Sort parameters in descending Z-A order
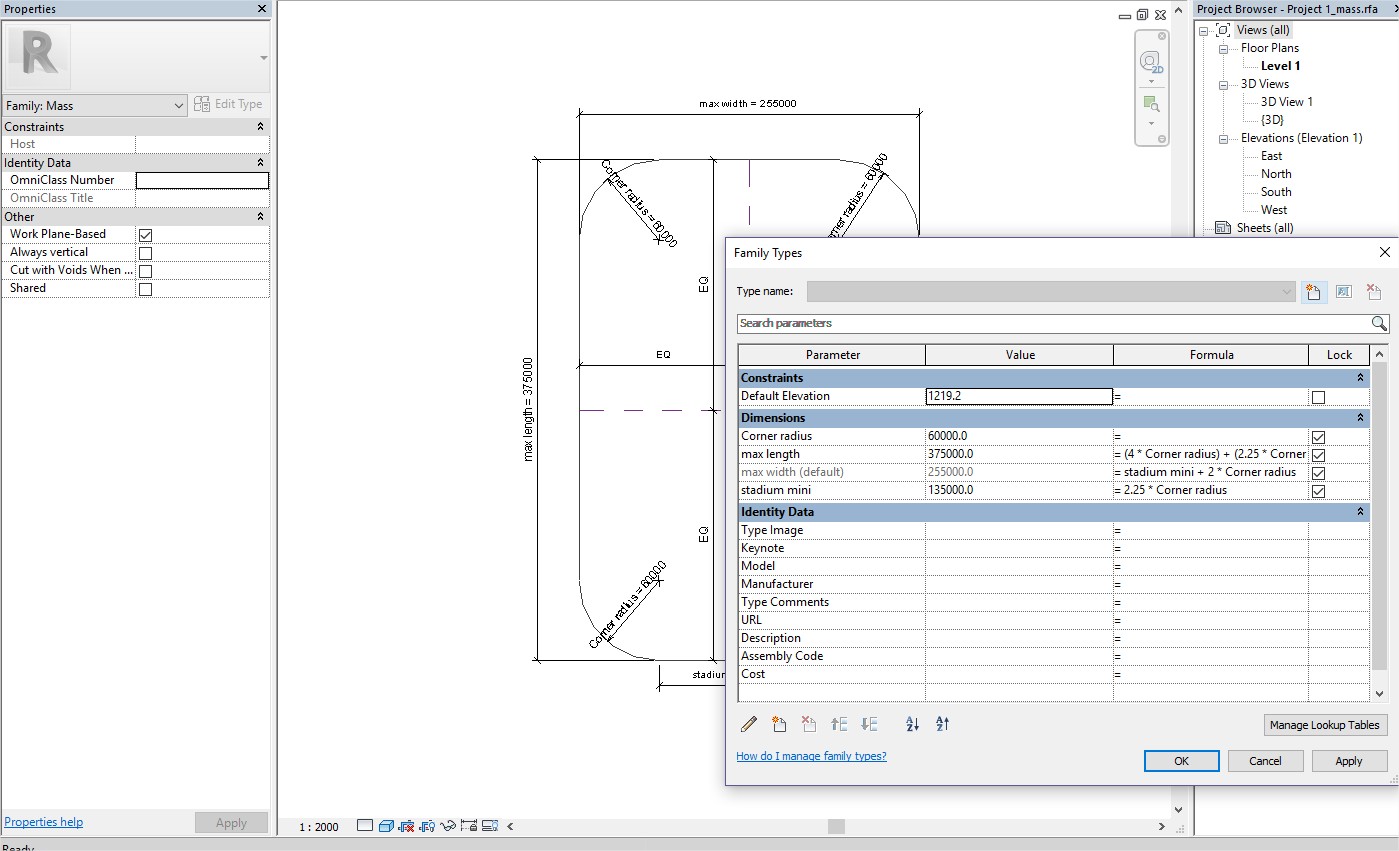This screenshot has height=851, width=1399. (x=942, y=724)
